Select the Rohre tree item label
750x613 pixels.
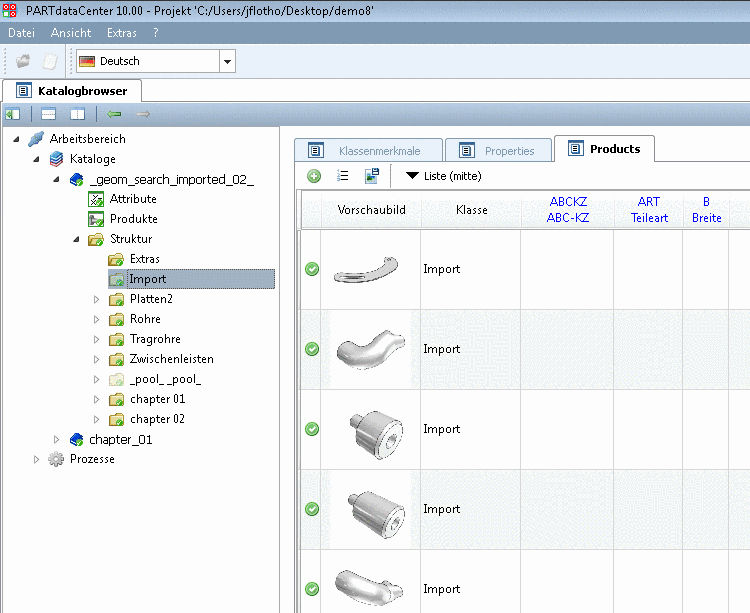145,319
